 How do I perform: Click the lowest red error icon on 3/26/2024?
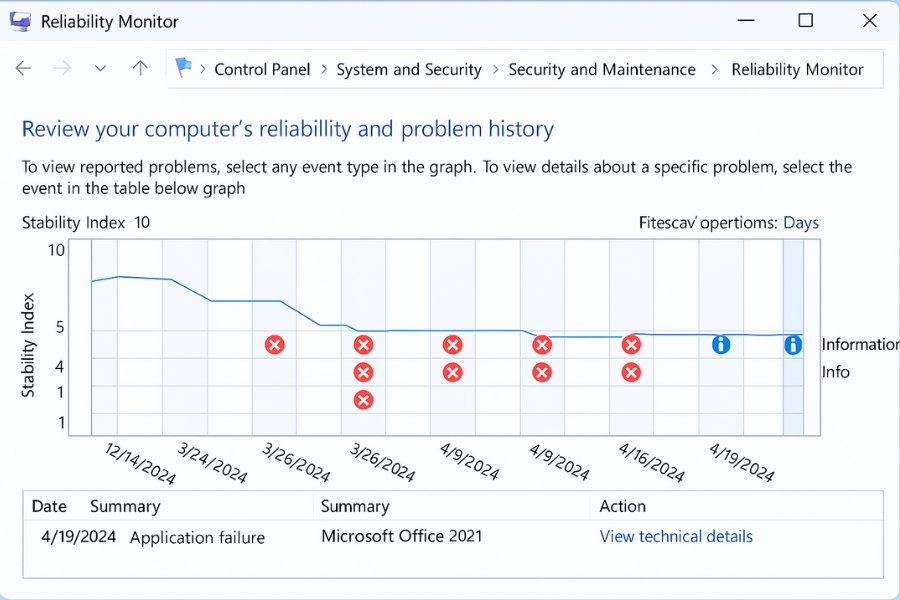[363, 399]
